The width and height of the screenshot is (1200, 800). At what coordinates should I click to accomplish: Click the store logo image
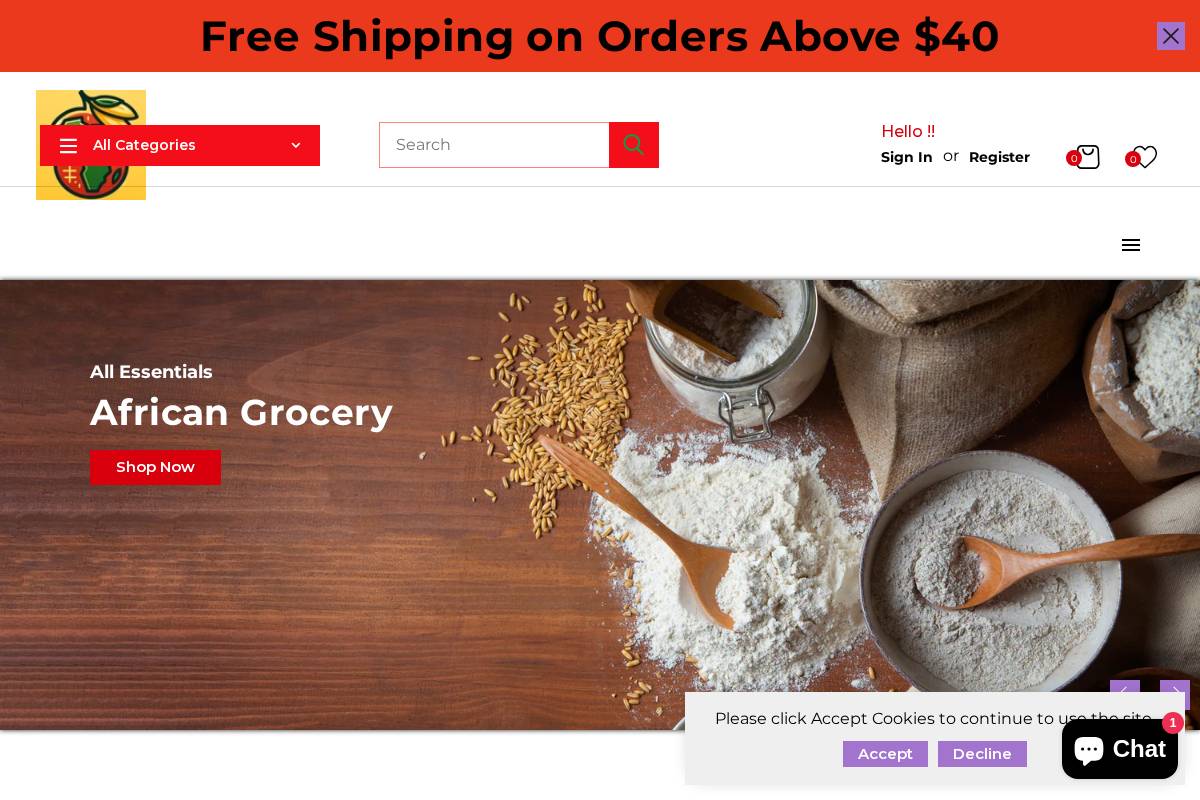coord(91,145)
